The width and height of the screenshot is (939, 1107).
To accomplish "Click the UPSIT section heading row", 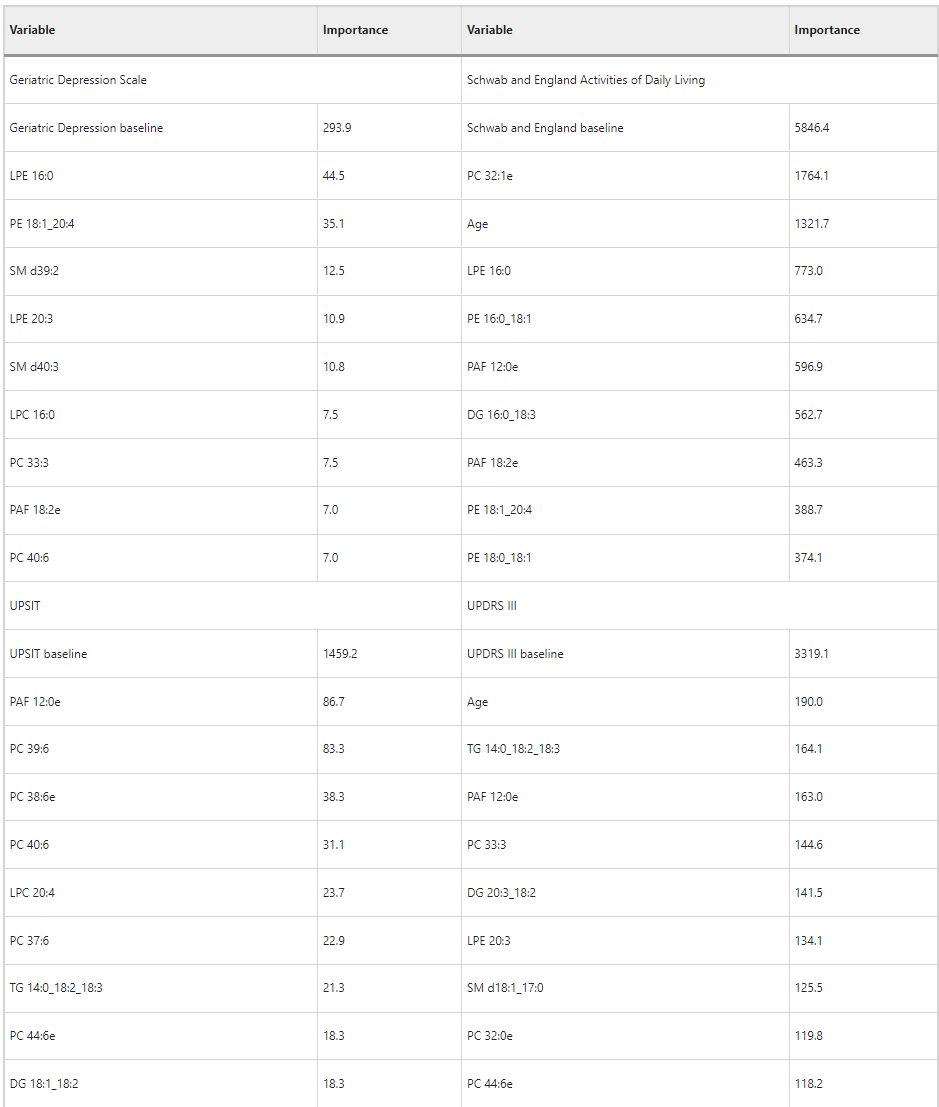I will [25, 606].
